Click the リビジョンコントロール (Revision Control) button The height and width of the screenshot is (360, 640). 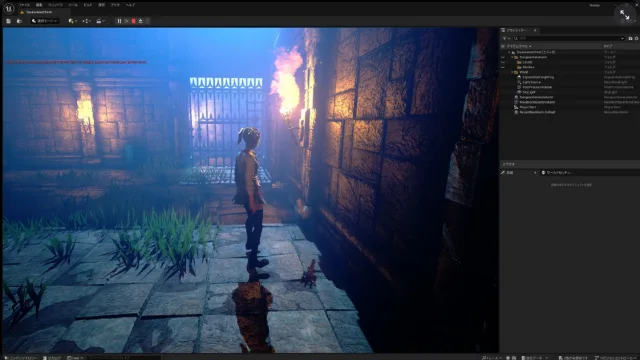click(616, 358)
